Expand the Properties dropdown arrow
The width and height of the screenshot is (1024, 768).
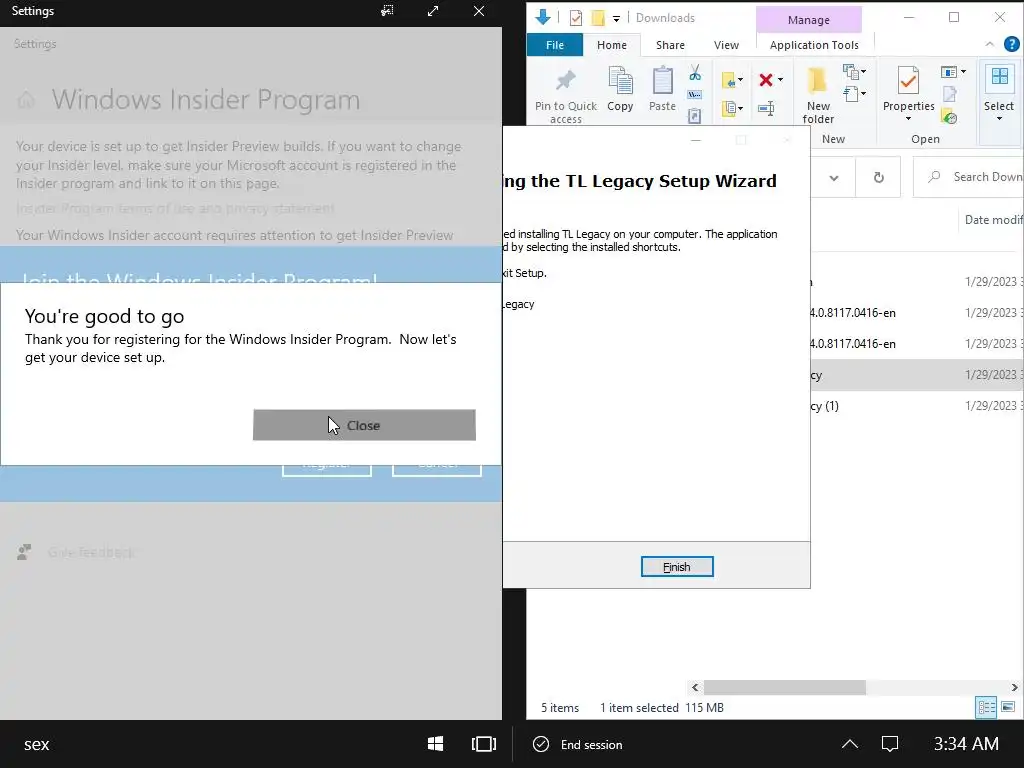point(908,119)
